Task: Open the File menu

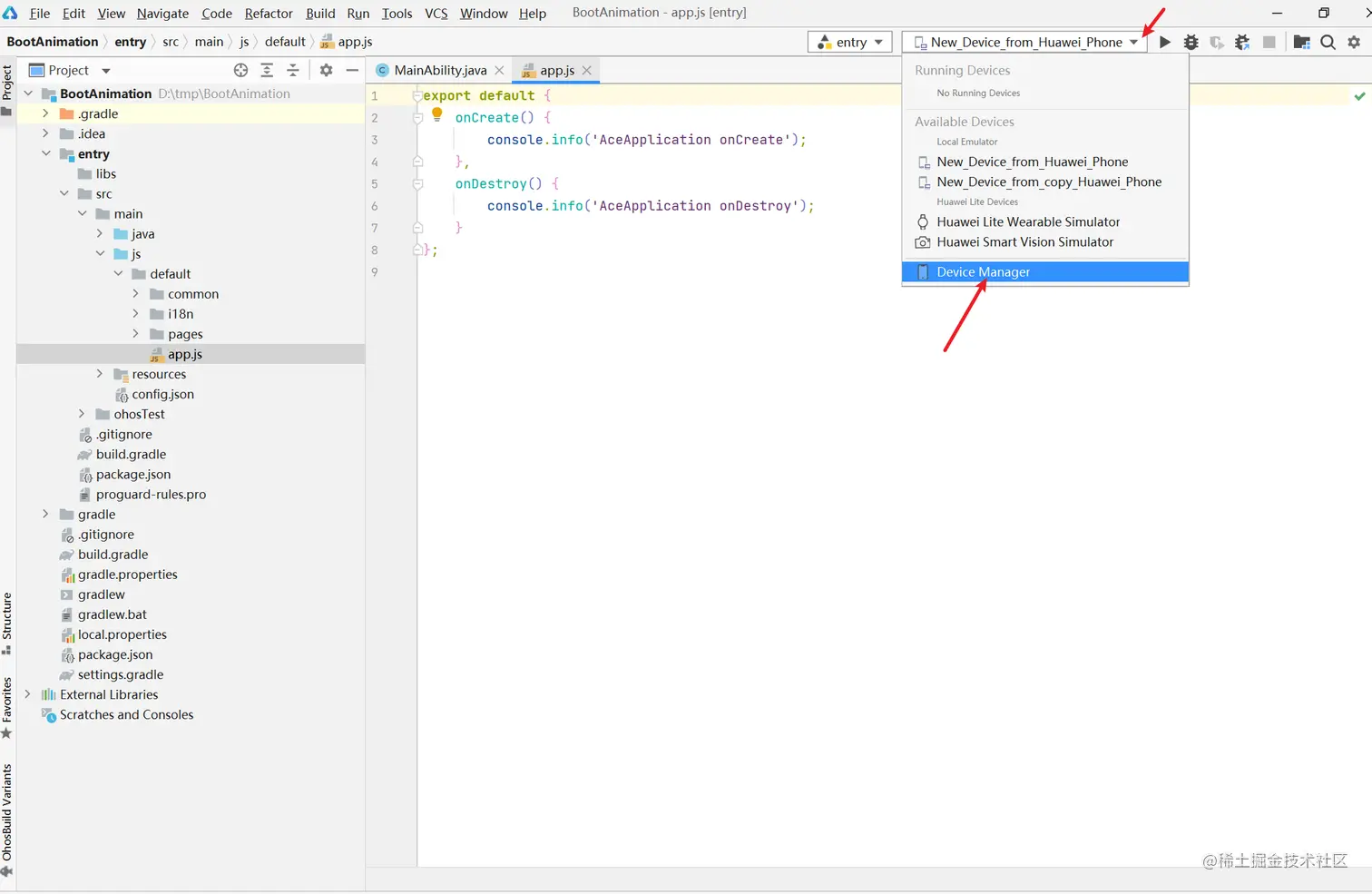Action: tap(40, 13)
